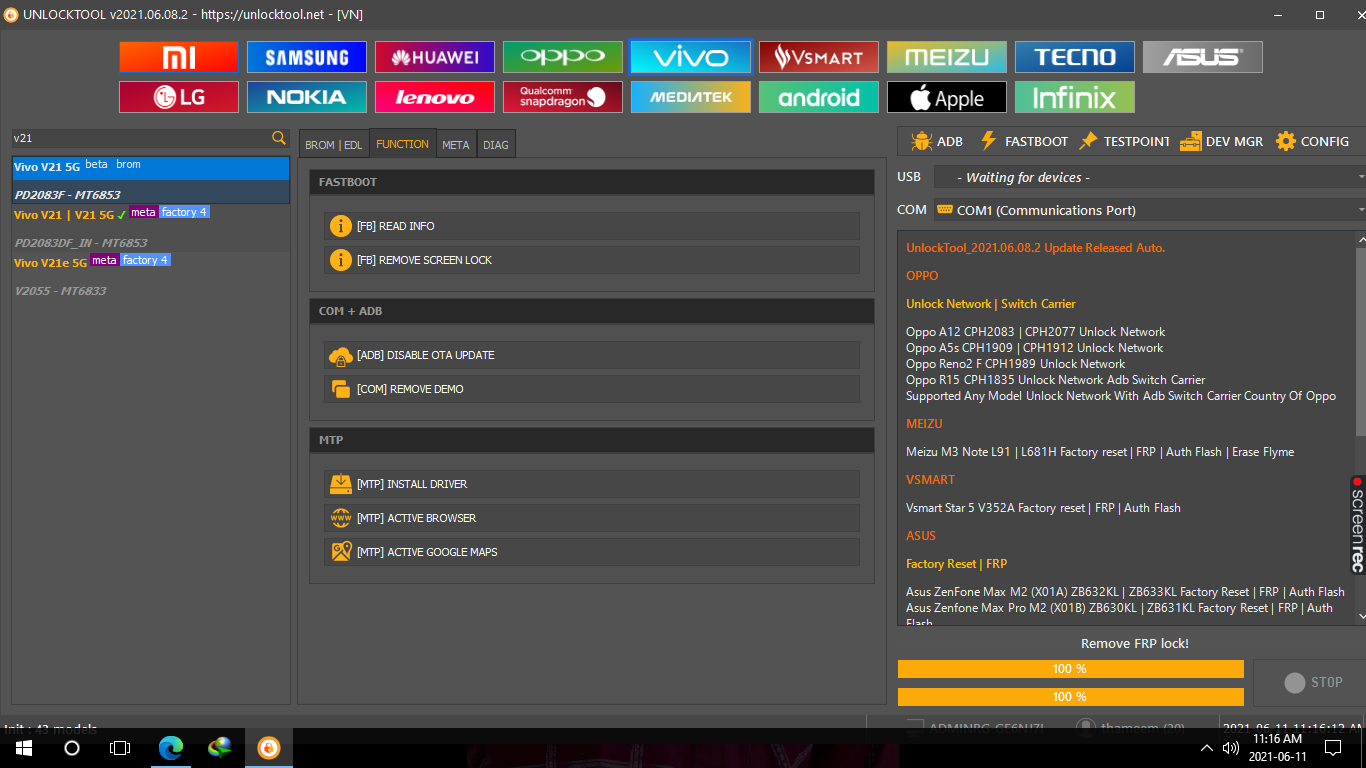
Task: Select the Nokia brand tile
Action: 307,97
